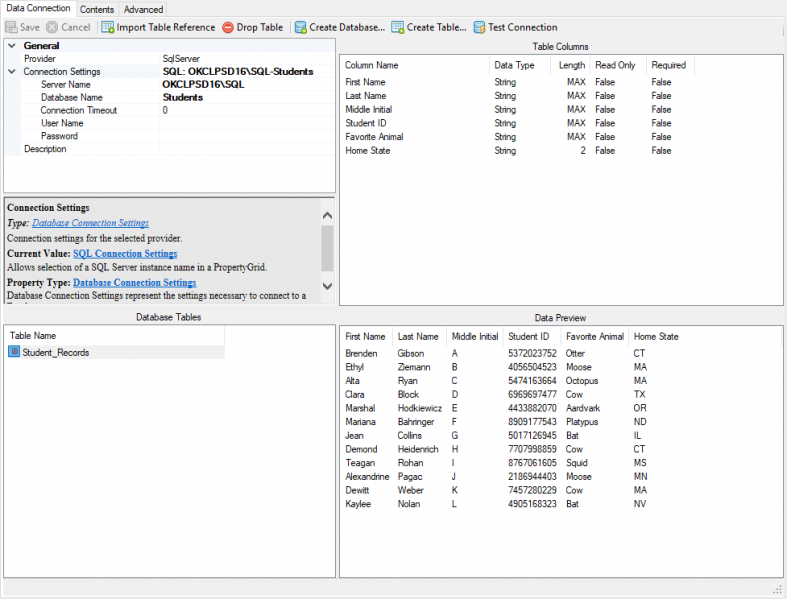Collapse the General property category
Viewport: 787px width, 599px height.
coord(11,46)
